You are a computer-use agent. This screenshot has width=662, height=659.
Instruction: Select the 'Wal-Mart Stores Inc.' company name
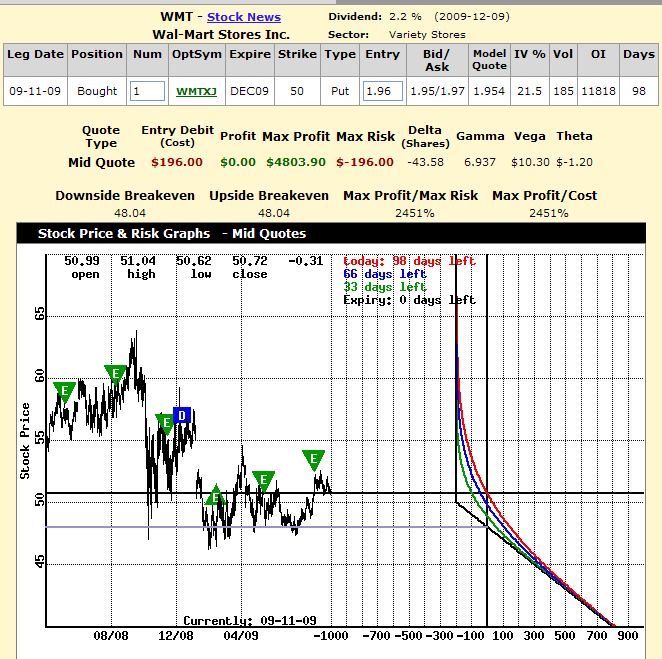tap(221, 35)
